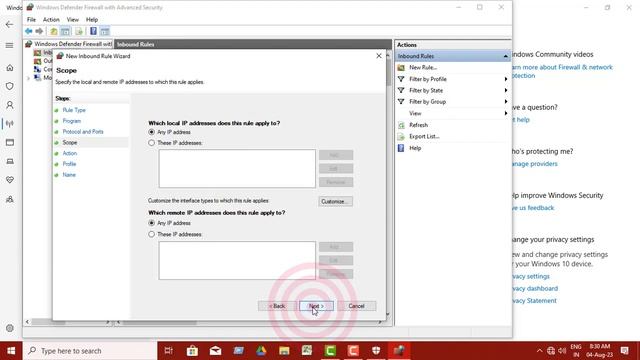Click the Refresh icon in Actions pane
Viewport: 640px width, 360px height.
click(401, 125)
